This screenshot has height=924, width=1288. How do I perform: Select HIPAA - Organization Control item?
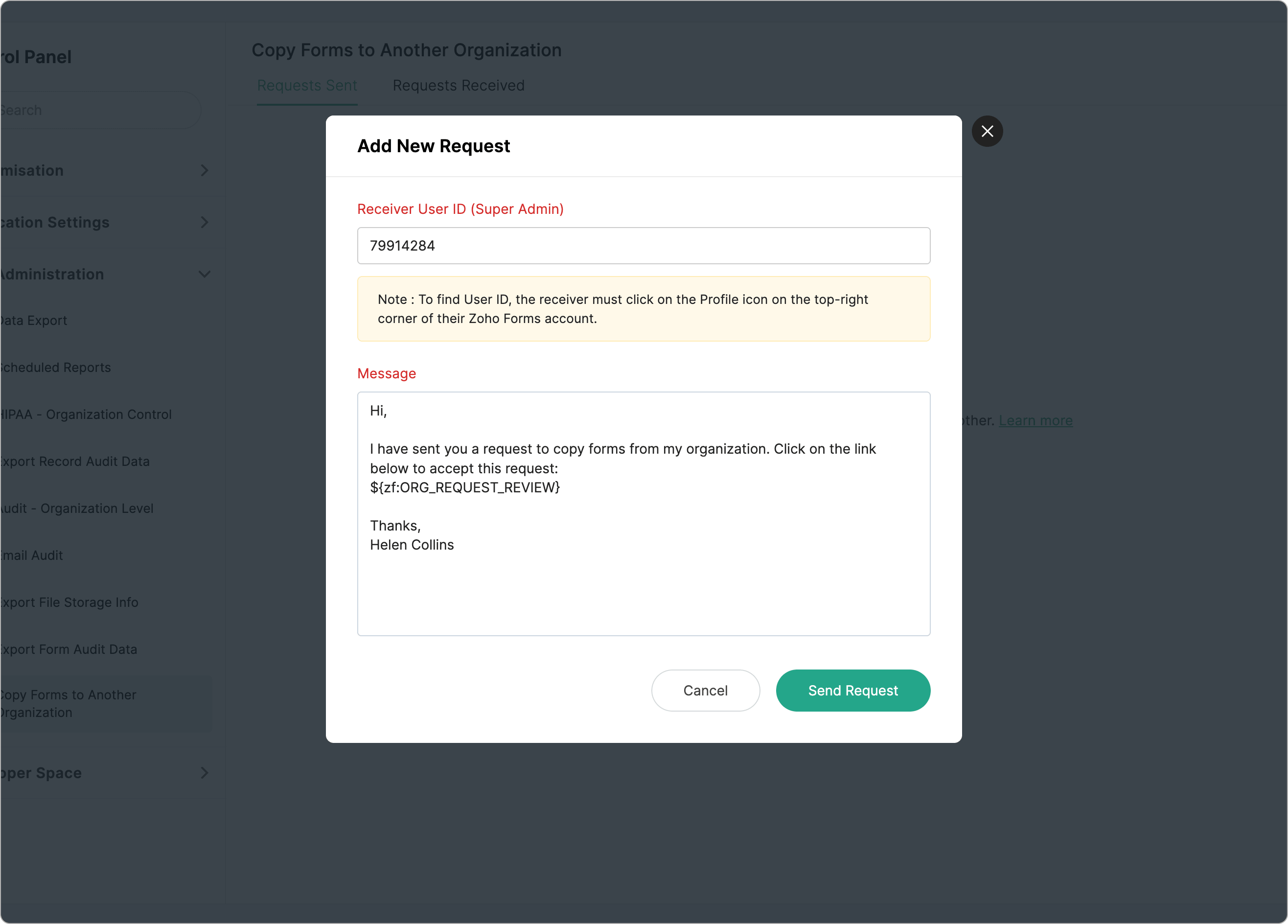(x=86, y=414)
